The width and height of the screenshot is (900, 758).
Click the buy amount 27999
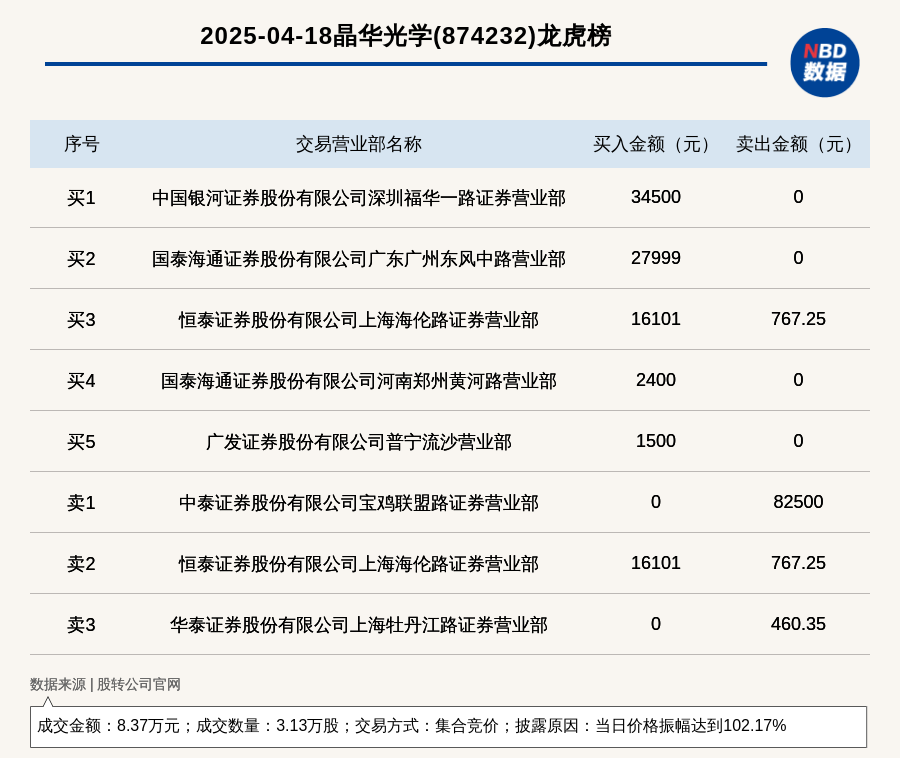655,258
